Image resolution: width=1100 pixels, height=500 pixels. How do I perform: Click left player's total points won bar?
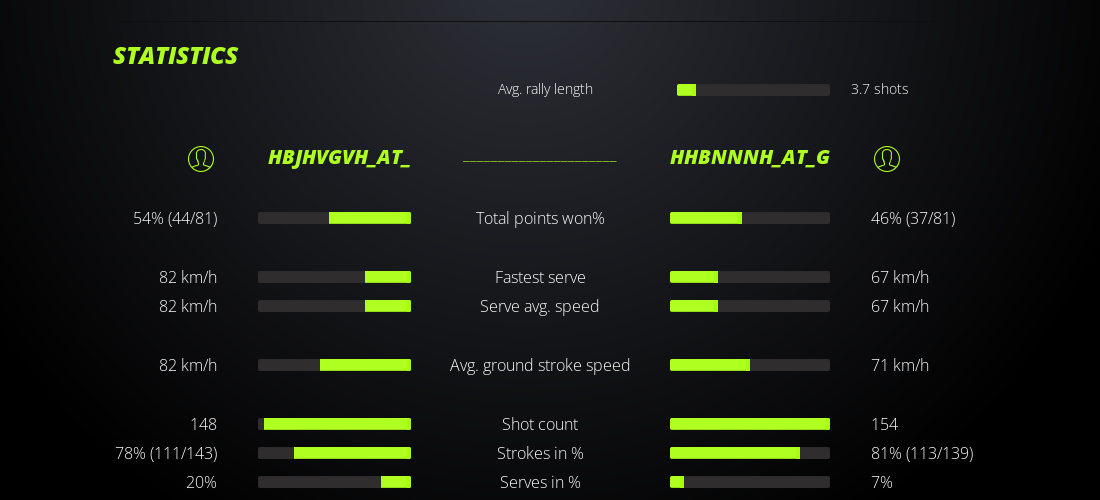(334, 218)
